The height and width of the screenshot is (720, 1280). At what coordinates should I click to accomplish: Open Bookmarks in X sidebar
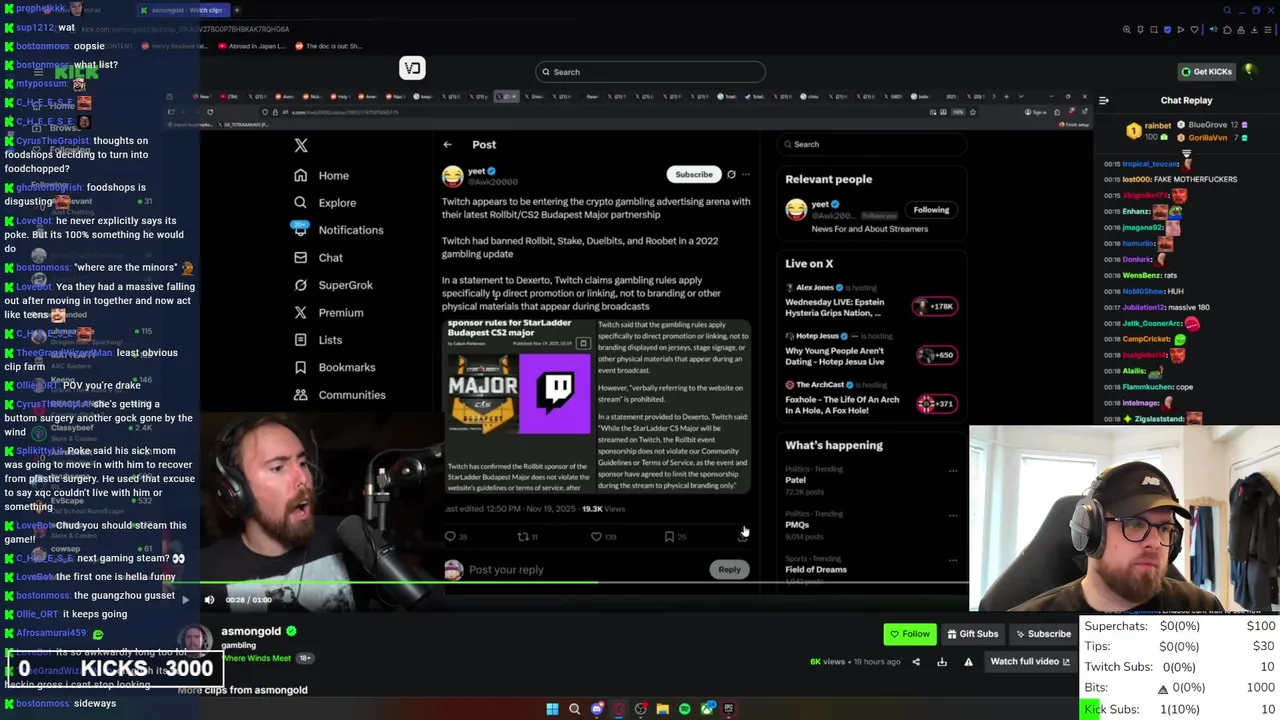(x=335, y=367)
